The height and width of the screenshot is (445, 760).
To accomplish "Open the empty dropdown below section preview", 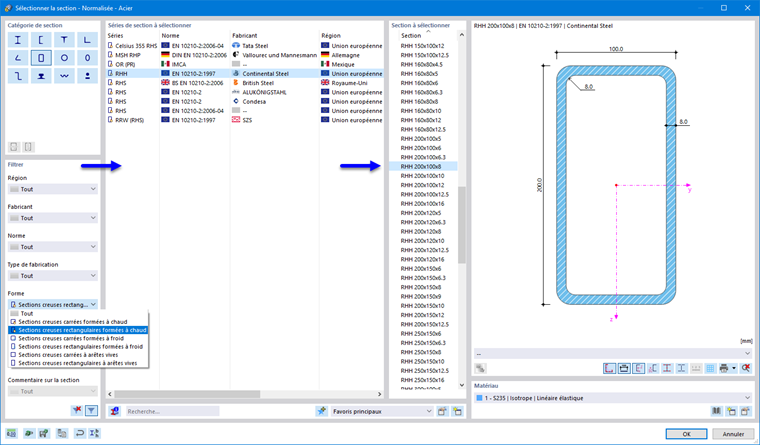I will point(613,353).
